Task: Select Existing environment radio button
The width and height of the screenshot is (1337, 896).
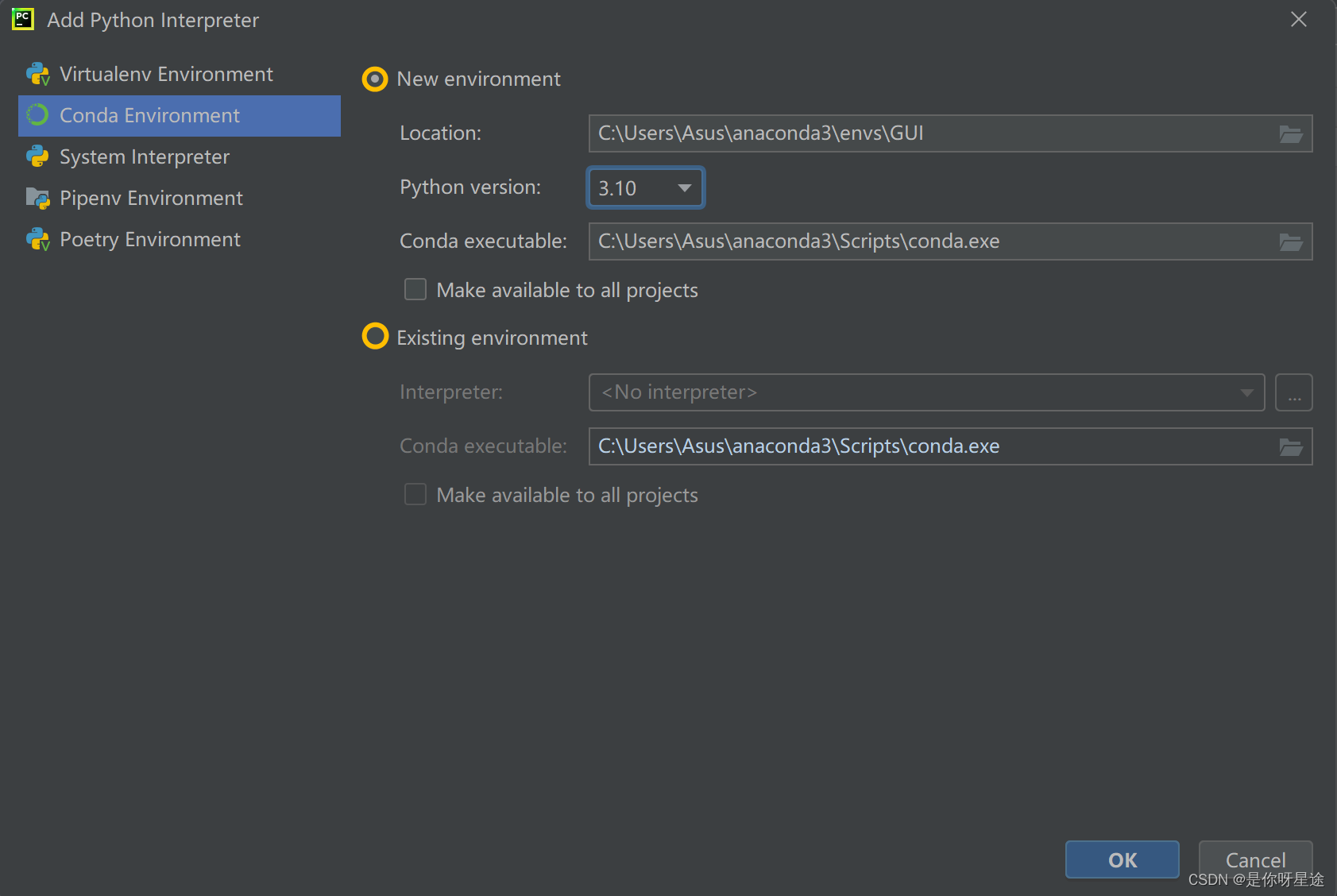Action: (375, 336)
